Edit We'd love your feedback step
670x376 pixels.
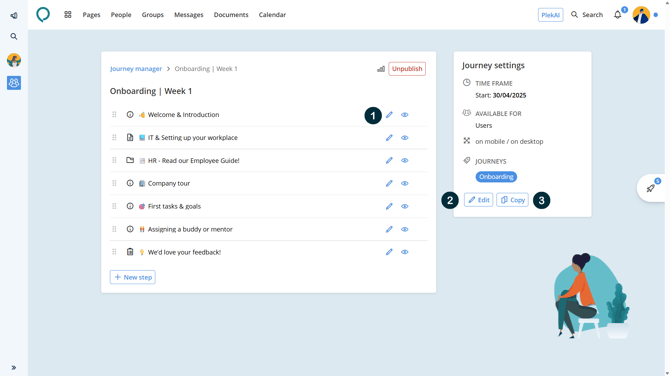pos(389,252)
